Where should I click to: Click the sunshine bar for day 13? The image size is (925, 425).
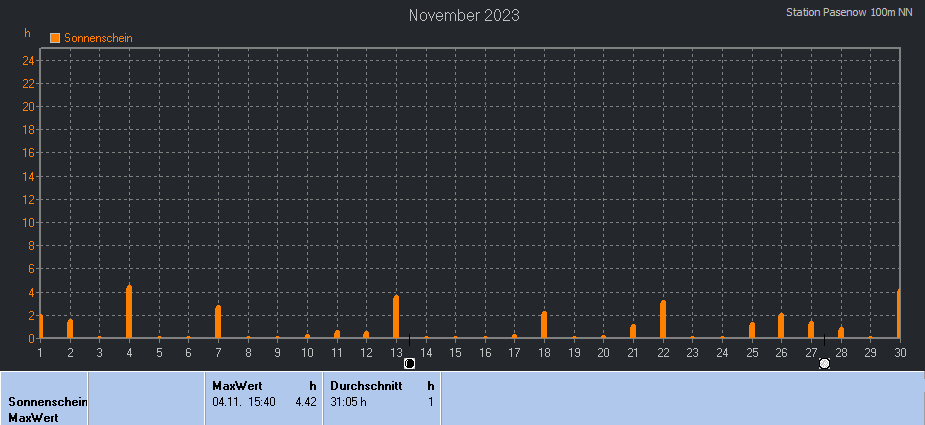point(396,316)
